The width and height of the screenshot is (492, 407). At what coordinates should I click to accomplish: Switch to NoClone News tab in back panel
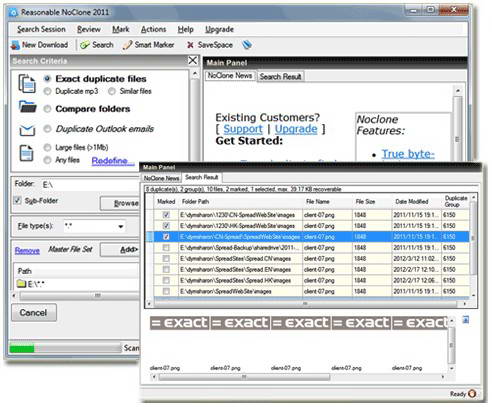pos(230,76)
